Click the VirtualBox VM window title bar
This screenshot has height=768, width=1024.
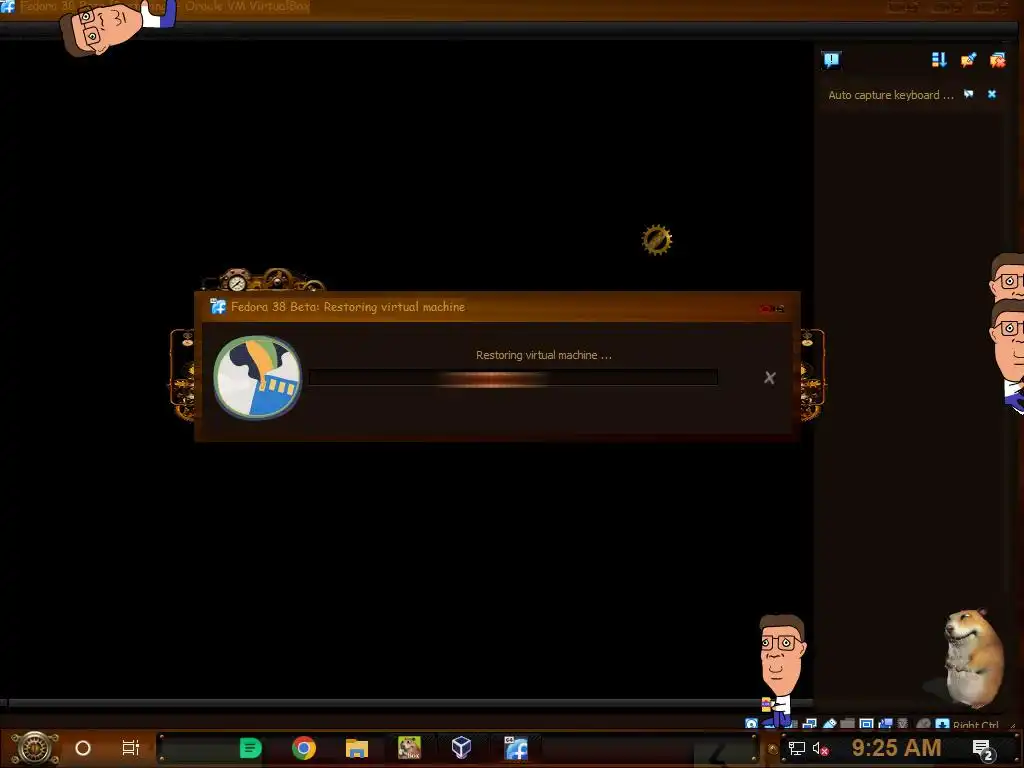click(x=512, y=7)
